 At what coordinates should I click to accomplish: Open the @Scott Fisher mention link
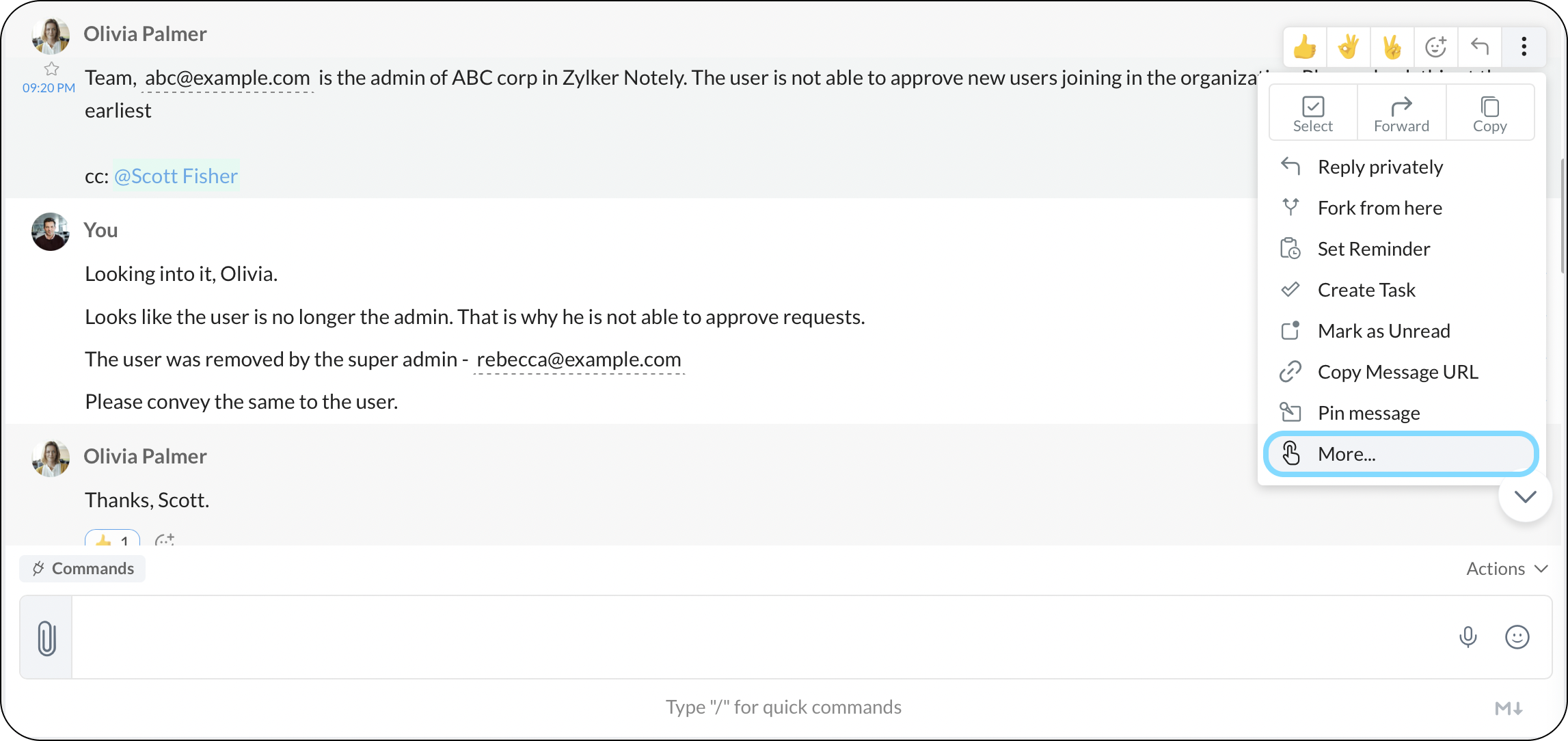click(x=176, y=176)
